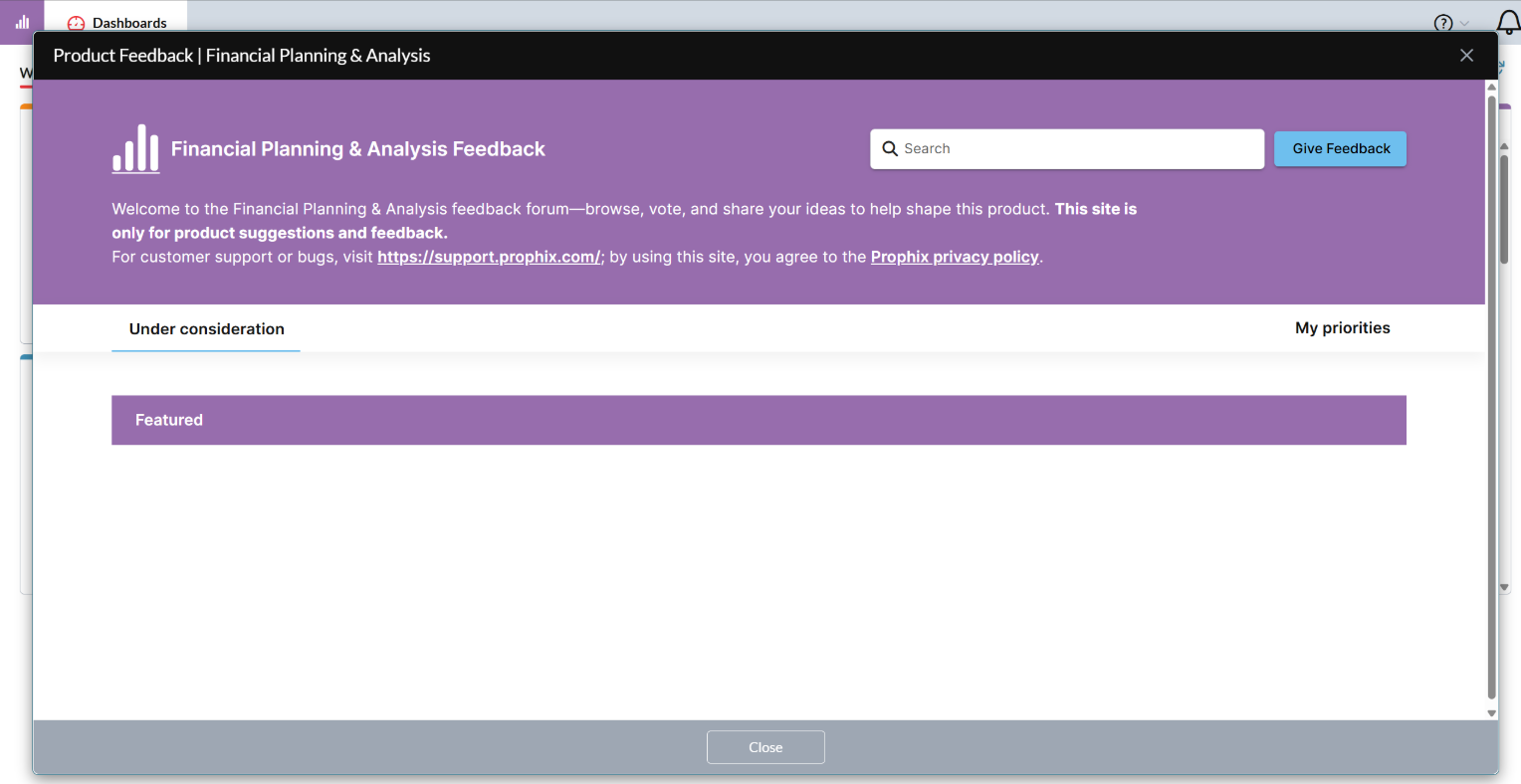1521x784 pixels.
Task: Close the Product Feedback dialog with X
Action: 1466,56
